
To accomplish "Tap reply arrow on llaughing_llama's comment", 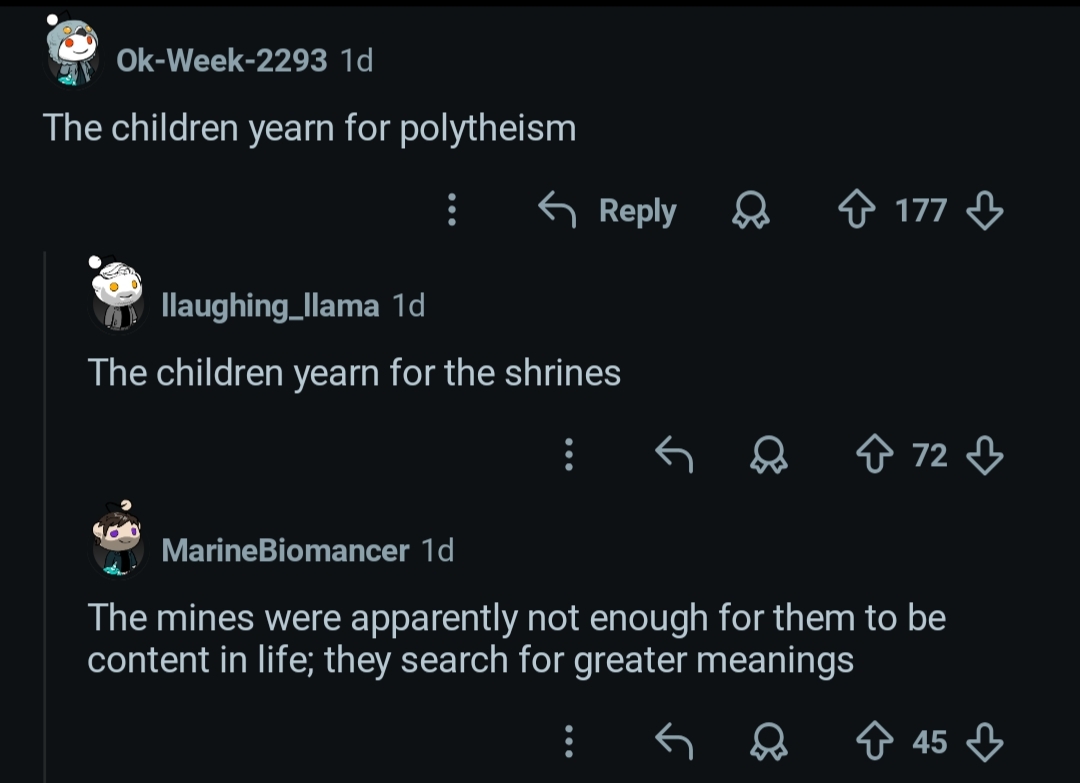I will [674, 455].
